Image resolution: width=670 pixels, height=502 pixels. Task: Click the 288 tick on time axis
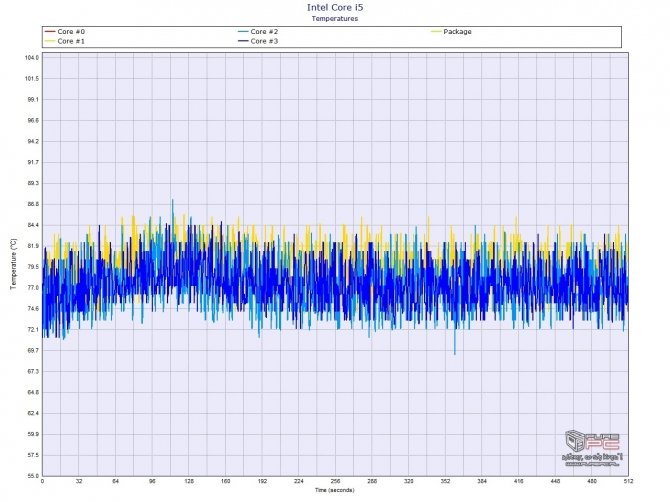click(372, 481)
